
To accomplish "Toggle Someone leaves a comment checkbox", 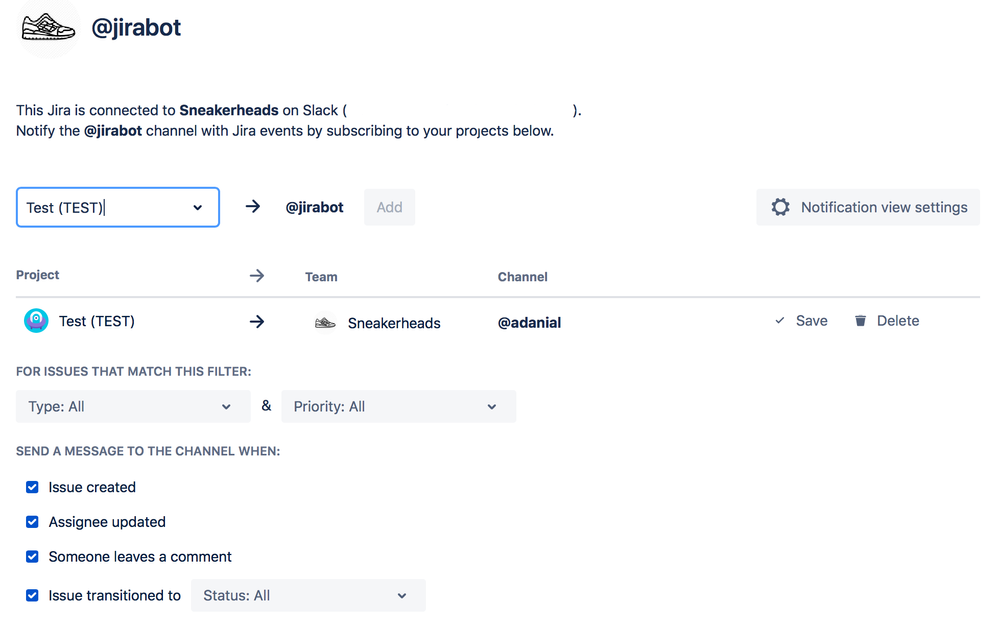I will [32, 557].
